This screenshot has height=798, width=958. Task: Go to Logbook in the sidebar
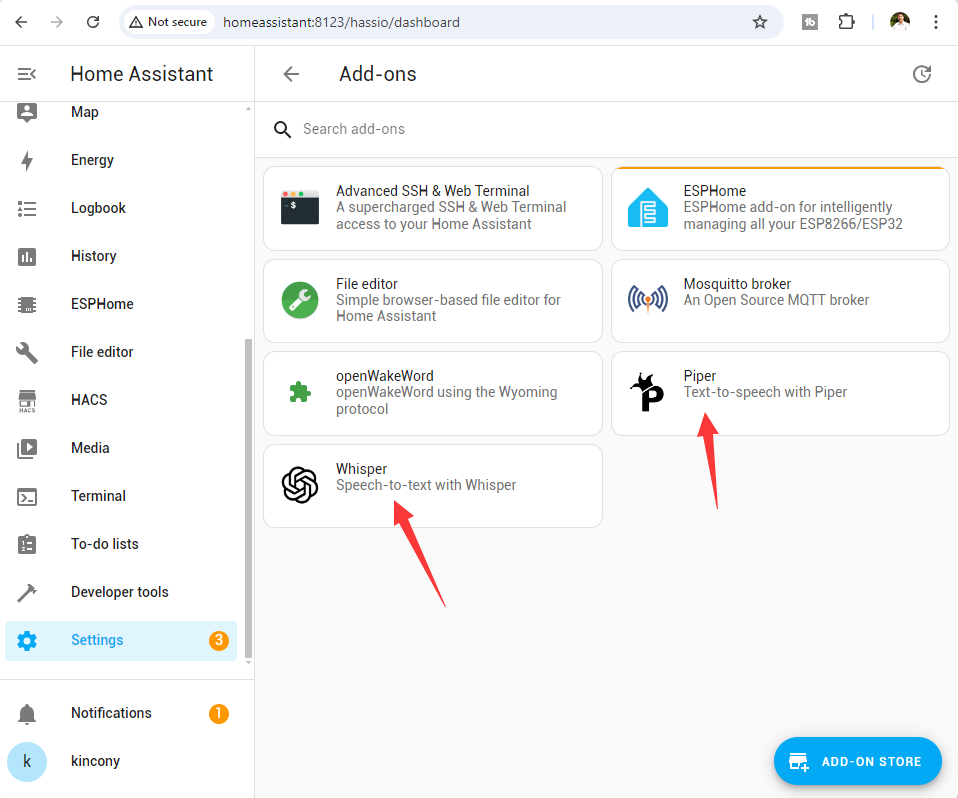(x=98, y=208)
